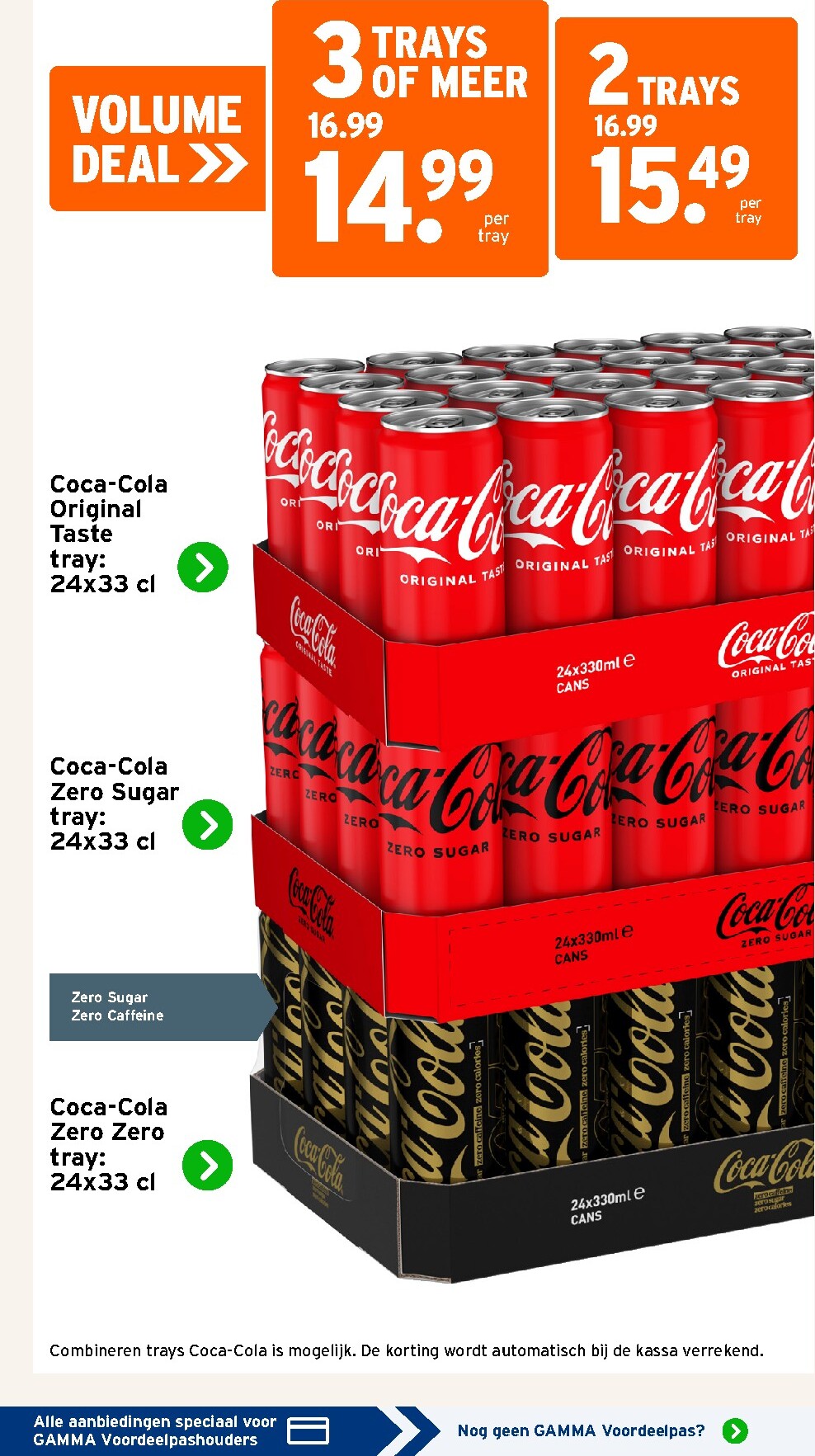This screenshot has height=1456, width=815.
Task: Open Coca-Cola Zero Sugar tray product text
Action: click(114, 803)
